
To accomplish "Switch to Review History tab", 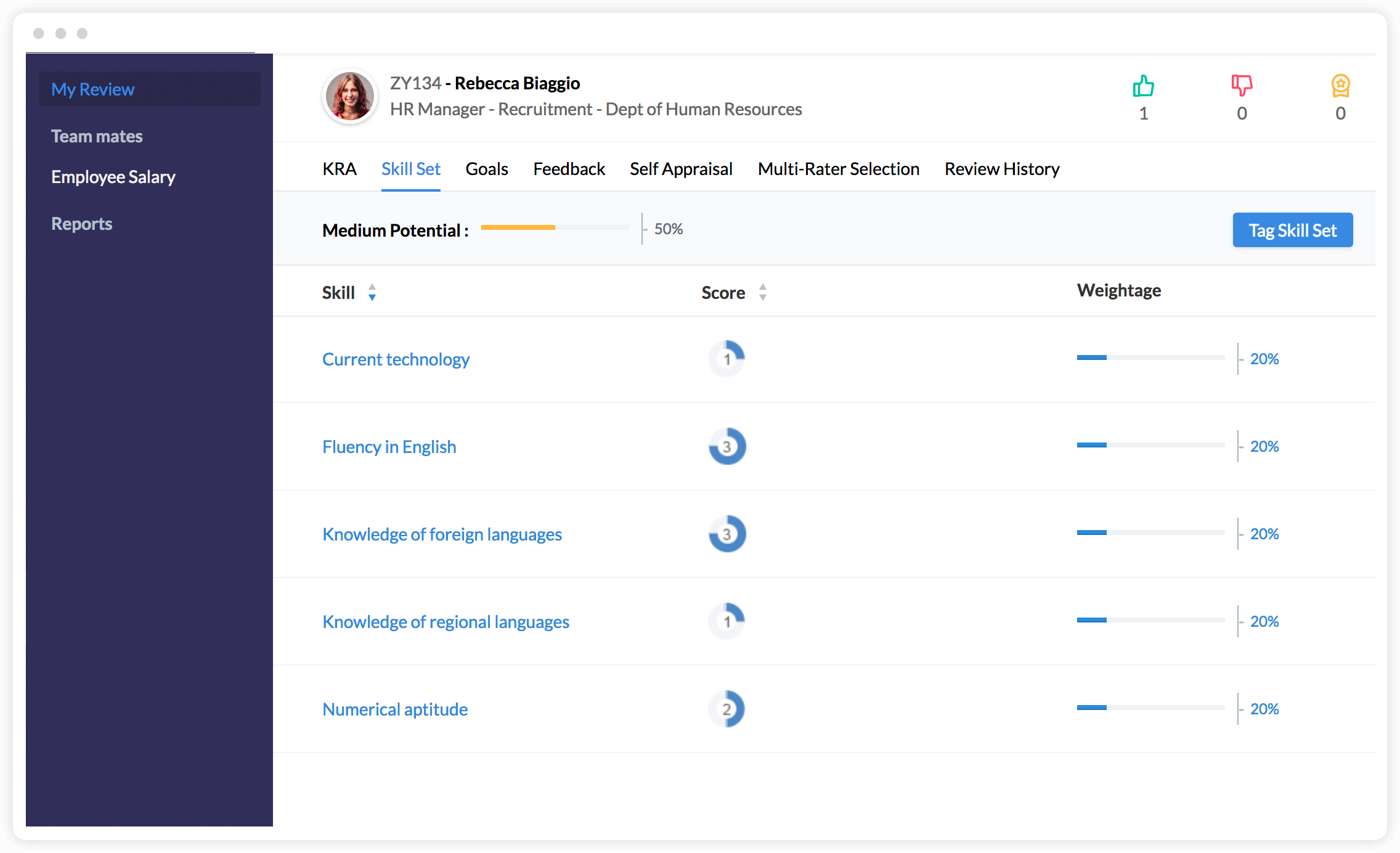I will pyautogui.click(x=1001, y=169).
